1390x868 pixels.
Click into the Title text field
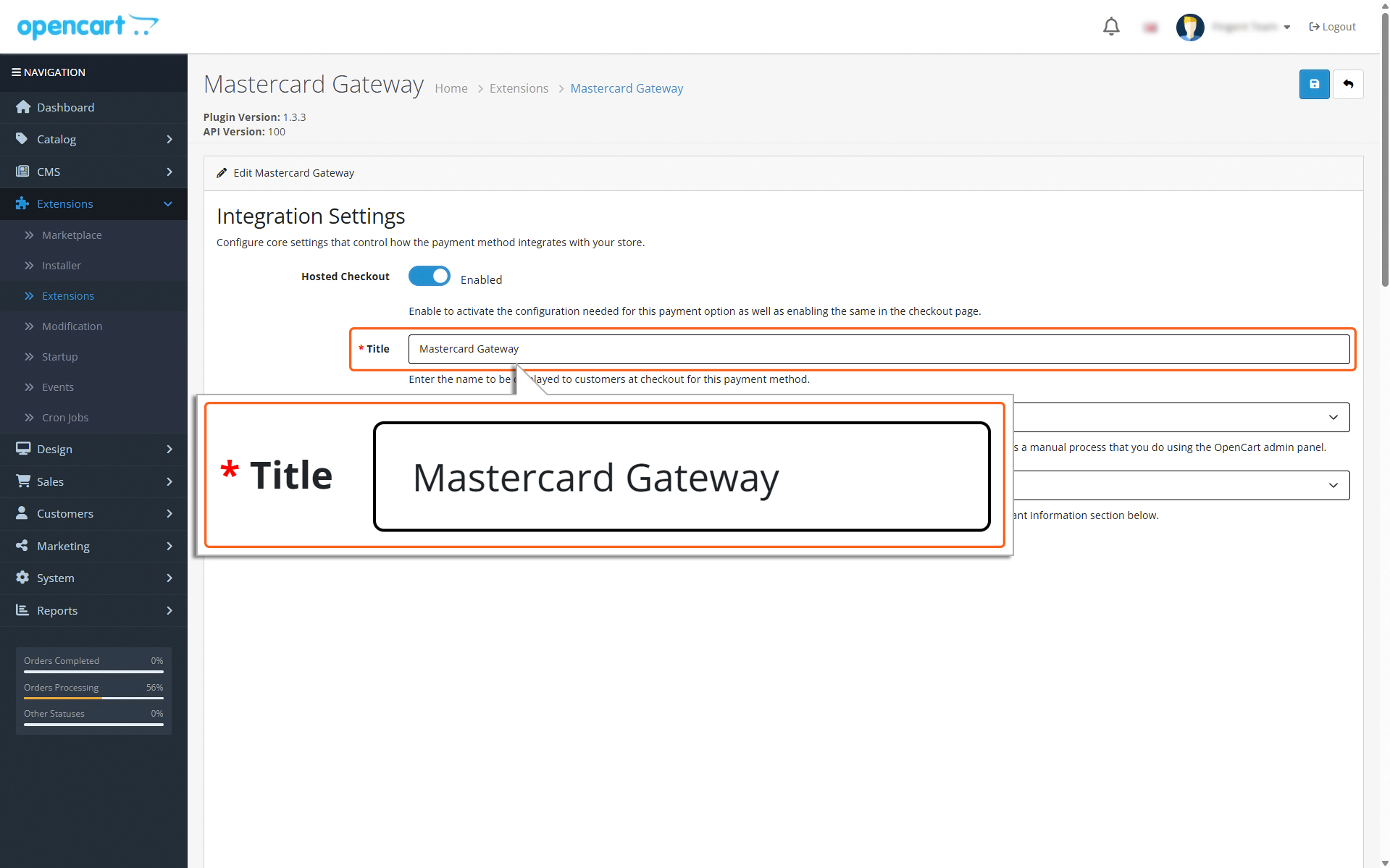tap(879, 349)
